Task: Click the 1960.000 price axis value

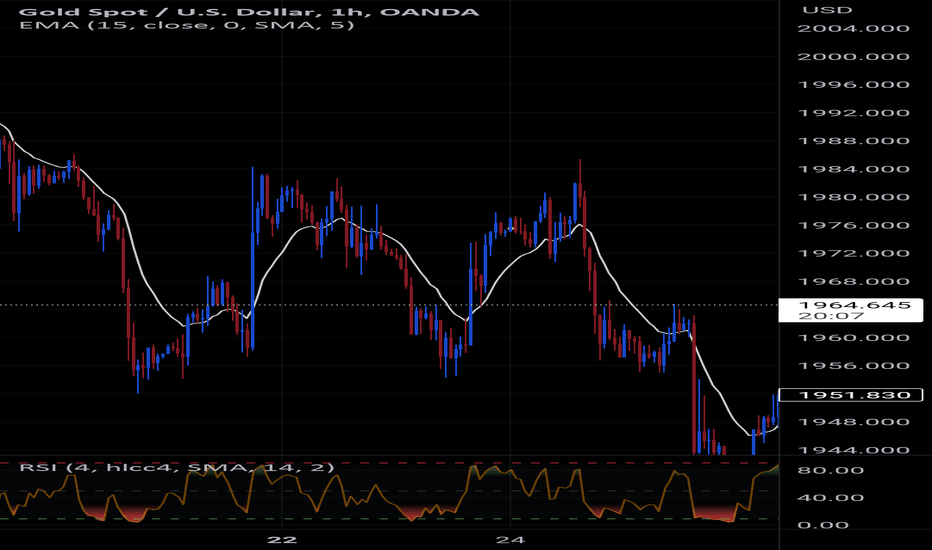Action: 853,338
